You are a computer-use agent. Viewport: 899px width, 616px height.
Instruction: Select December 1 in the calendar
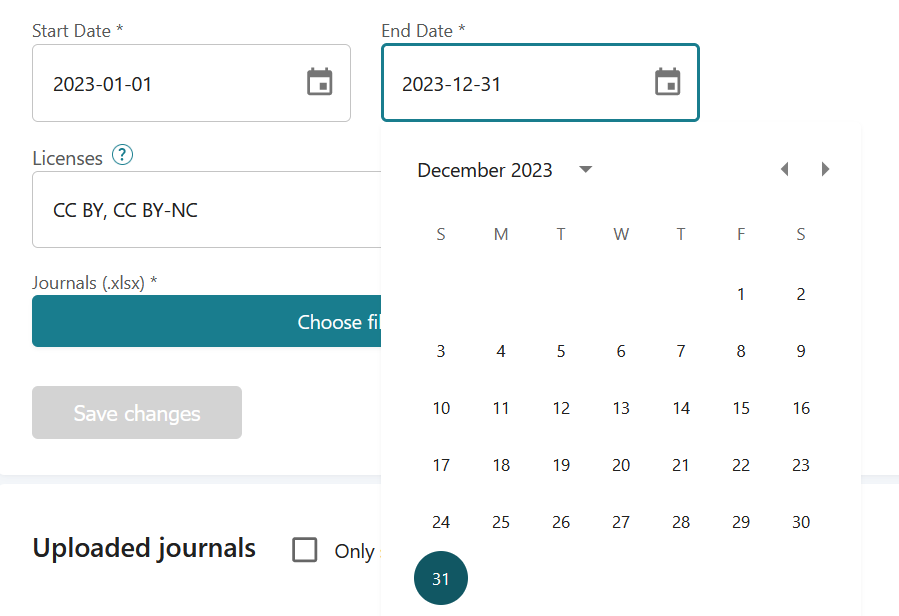click(741, 293)
